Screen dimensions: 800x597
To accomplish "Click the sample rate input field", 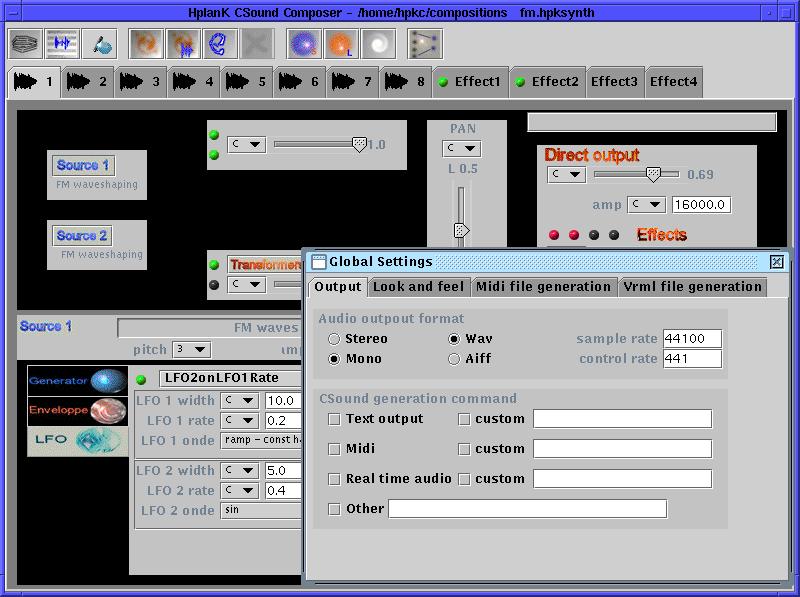I will [x=691, y=339].
